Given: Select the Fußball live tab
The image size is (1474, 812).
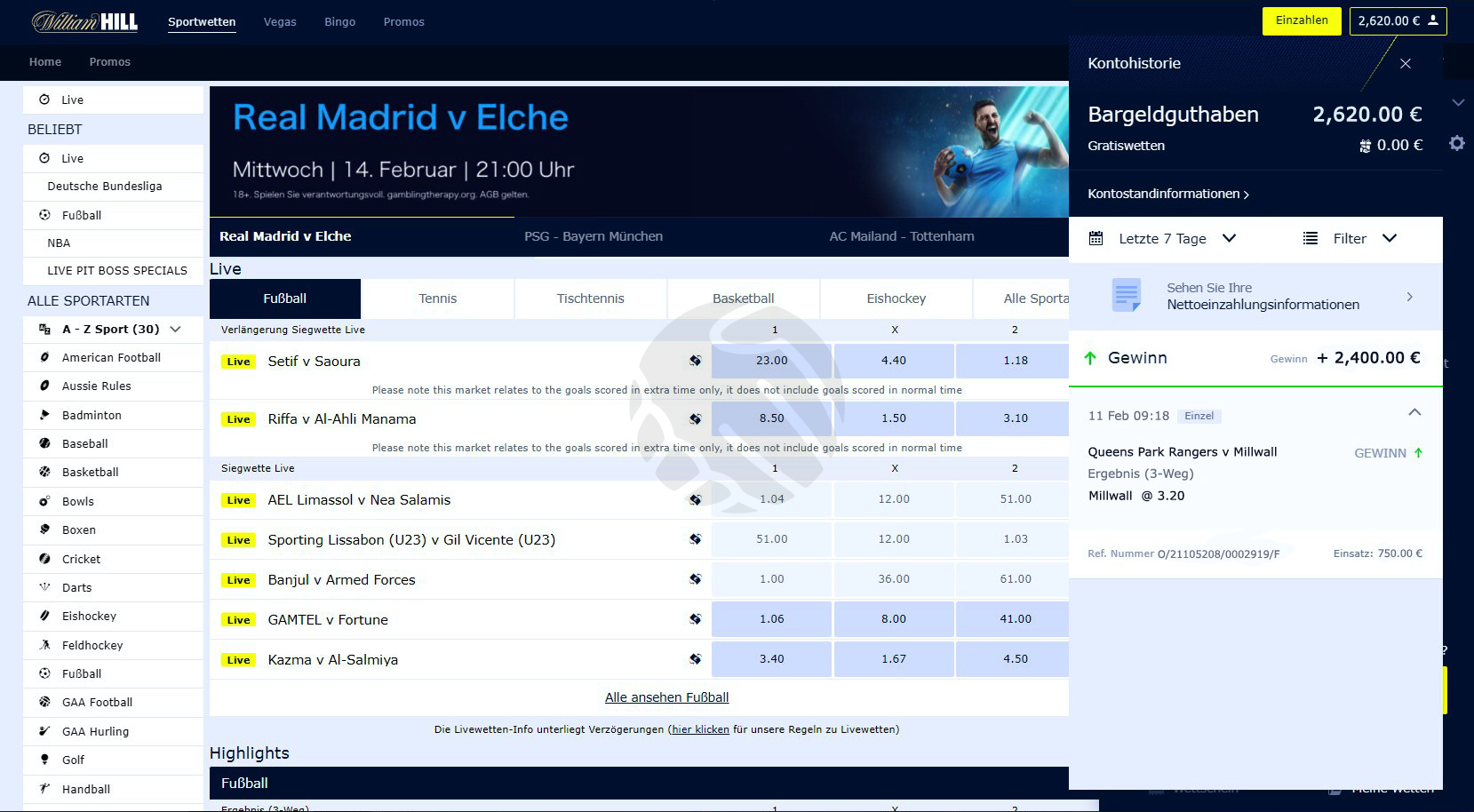Looking at the screenshot, I should (285, 299).
